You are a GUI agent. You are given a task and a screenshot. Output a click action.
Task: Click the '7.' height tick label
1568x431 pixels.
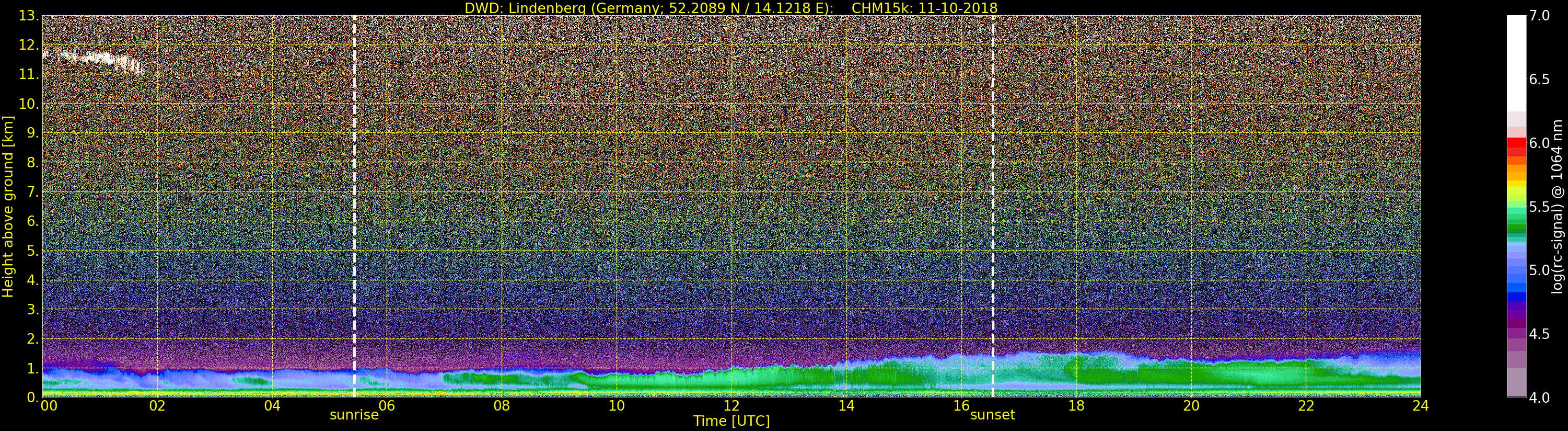point(32,192)
